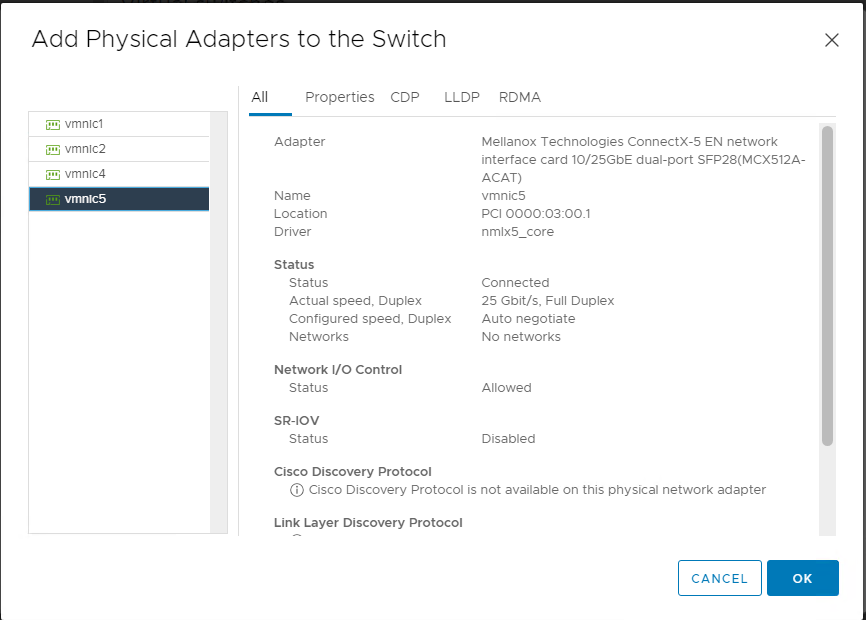Click the NIC icon in highlighted vmnic5 row
This screenshot has width=866, height=620.
52,199
